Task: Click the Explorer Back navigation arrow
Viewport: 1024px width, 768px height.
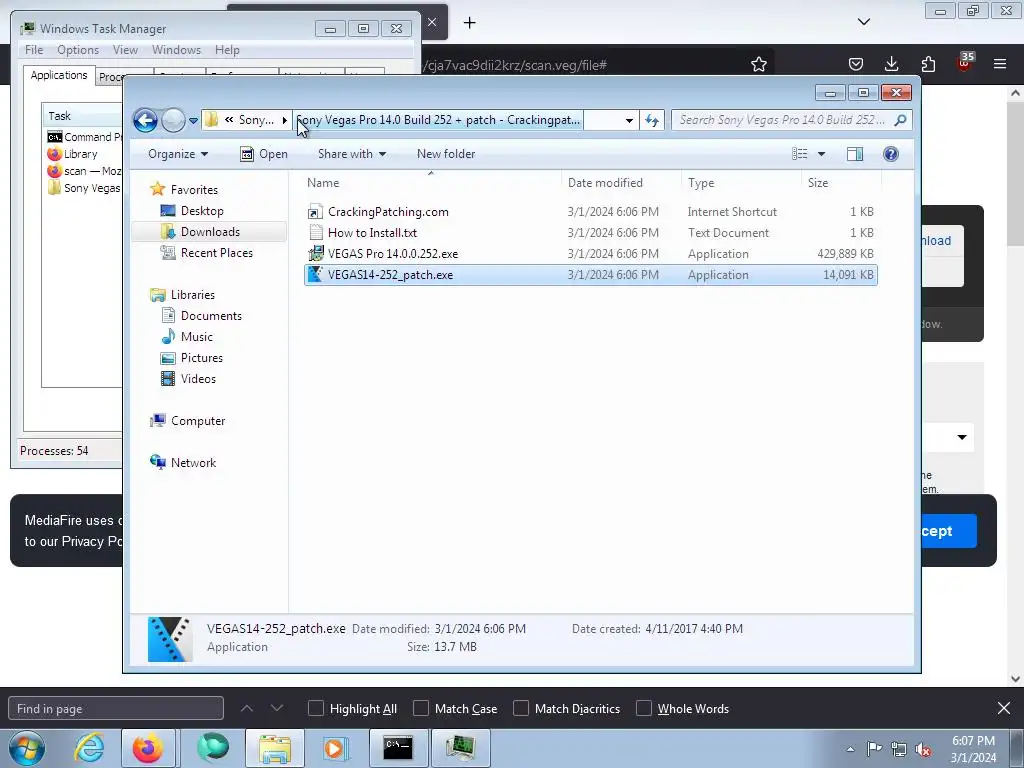Action: [145, 120]
